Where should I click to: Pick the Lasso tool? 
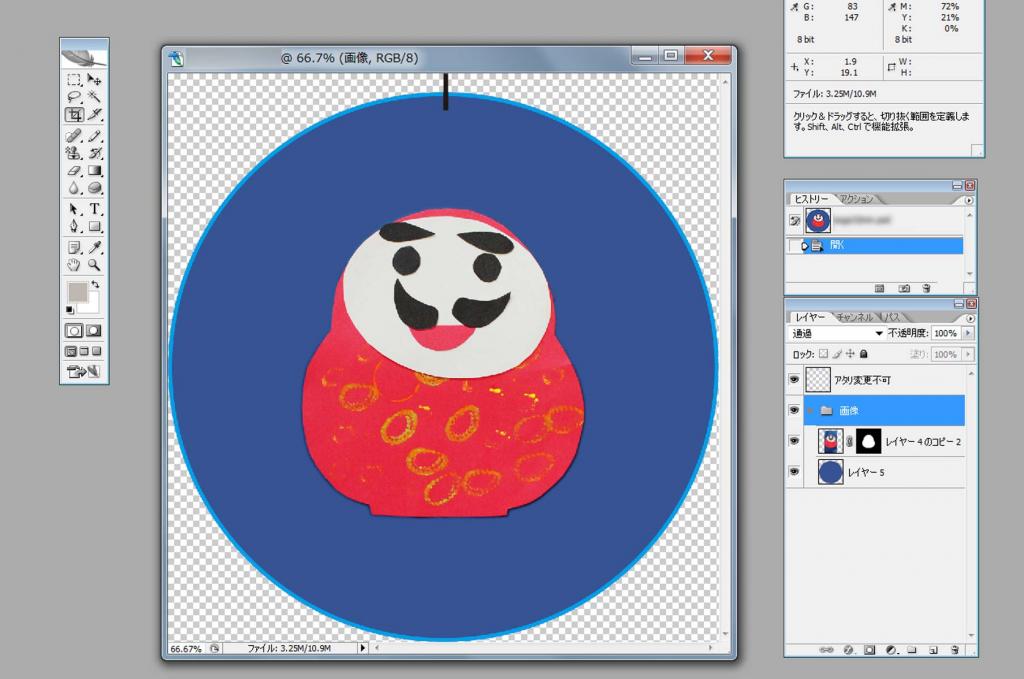tap(74, 97)
